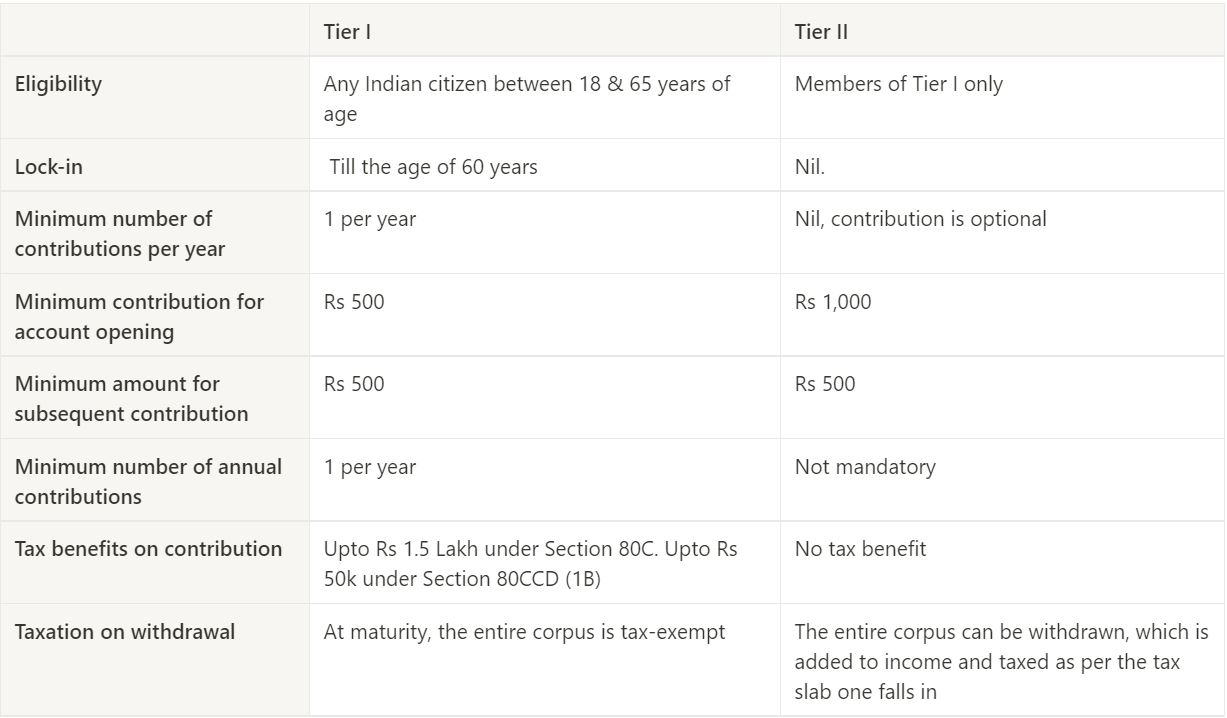This screenshot has width=1227, height=718.
Task: Click the Tier I column header
Action: click(x=347, y=31)
